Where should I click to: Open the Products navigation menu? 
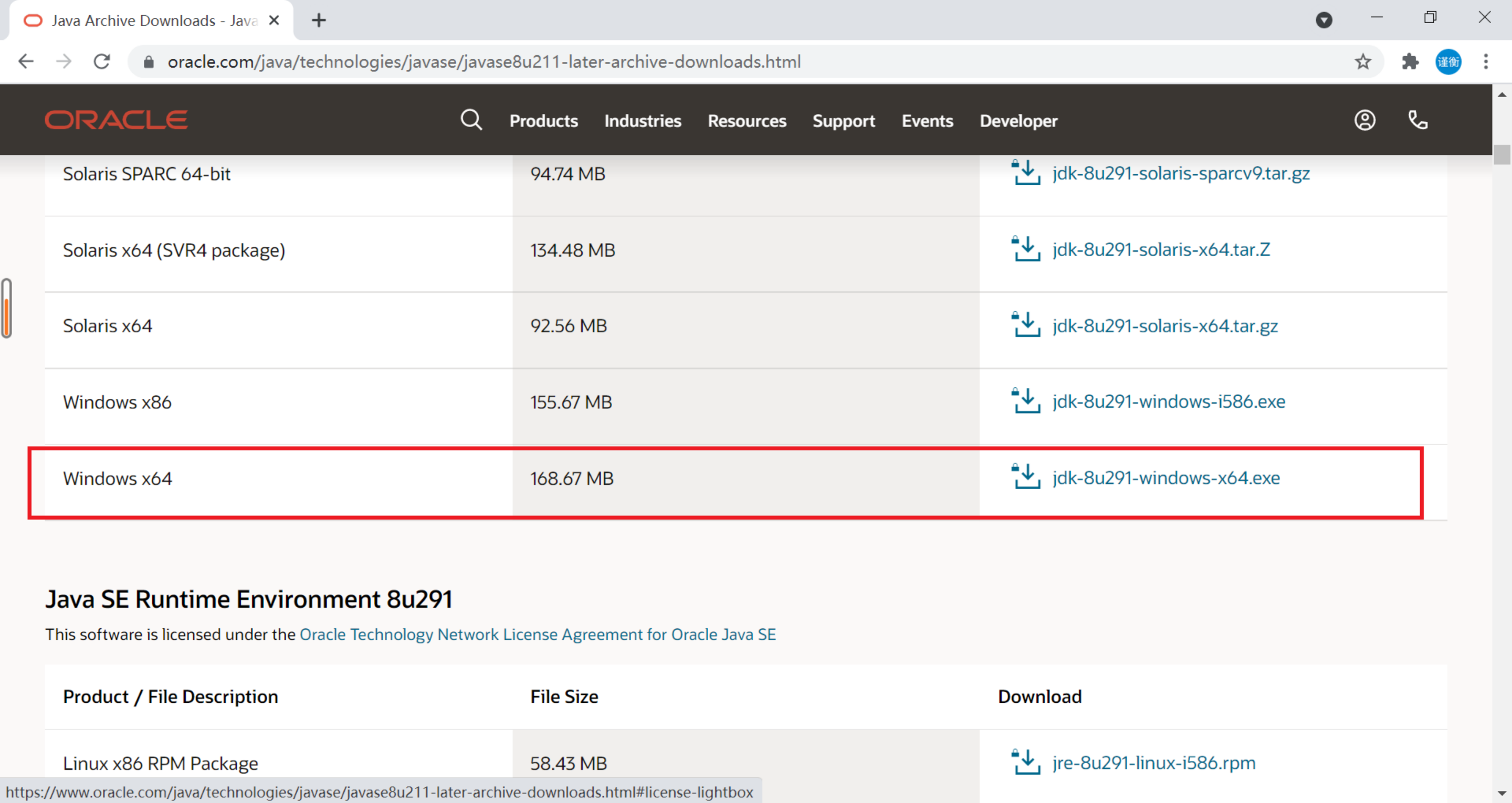(x=543, y=121)
